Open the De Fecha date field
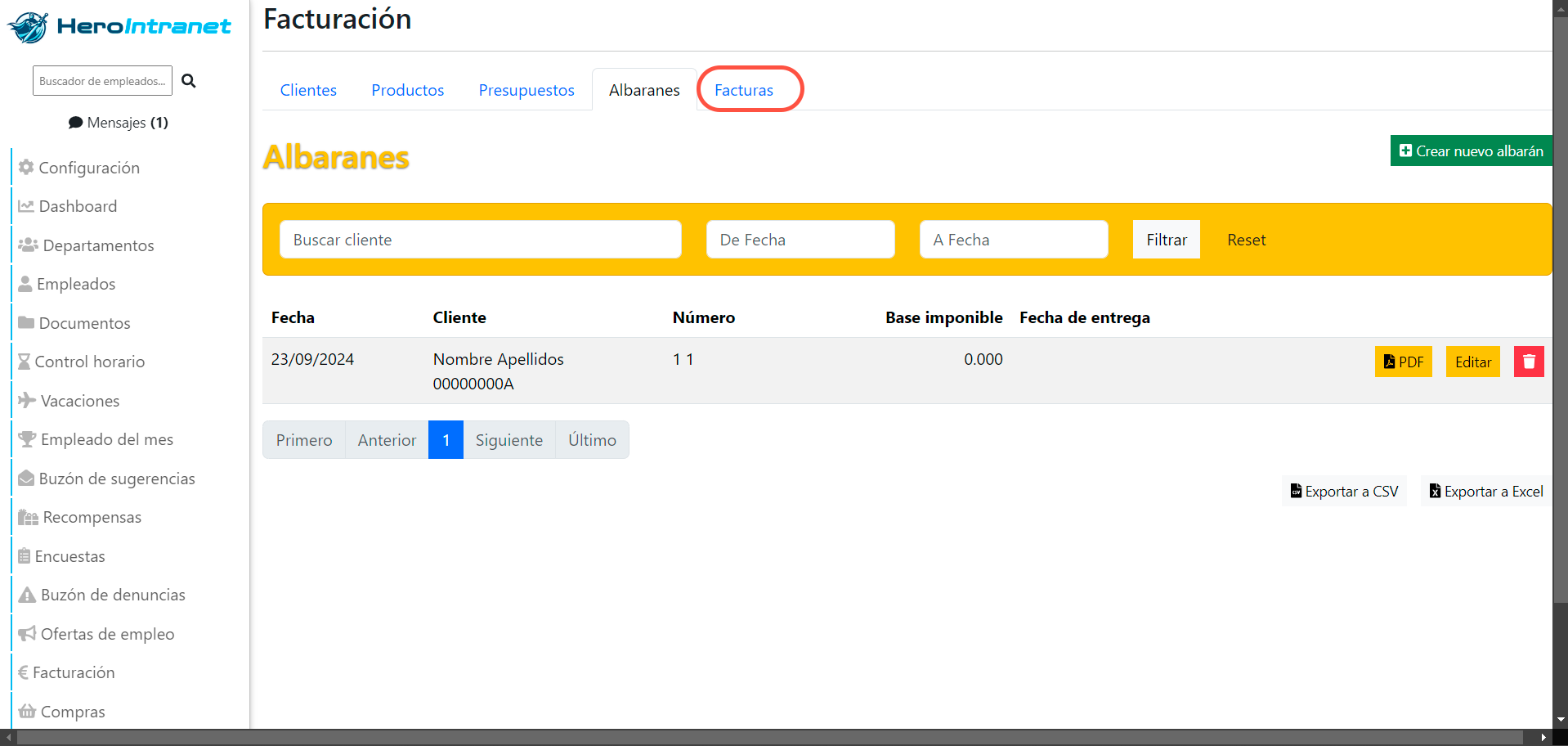 800,240
